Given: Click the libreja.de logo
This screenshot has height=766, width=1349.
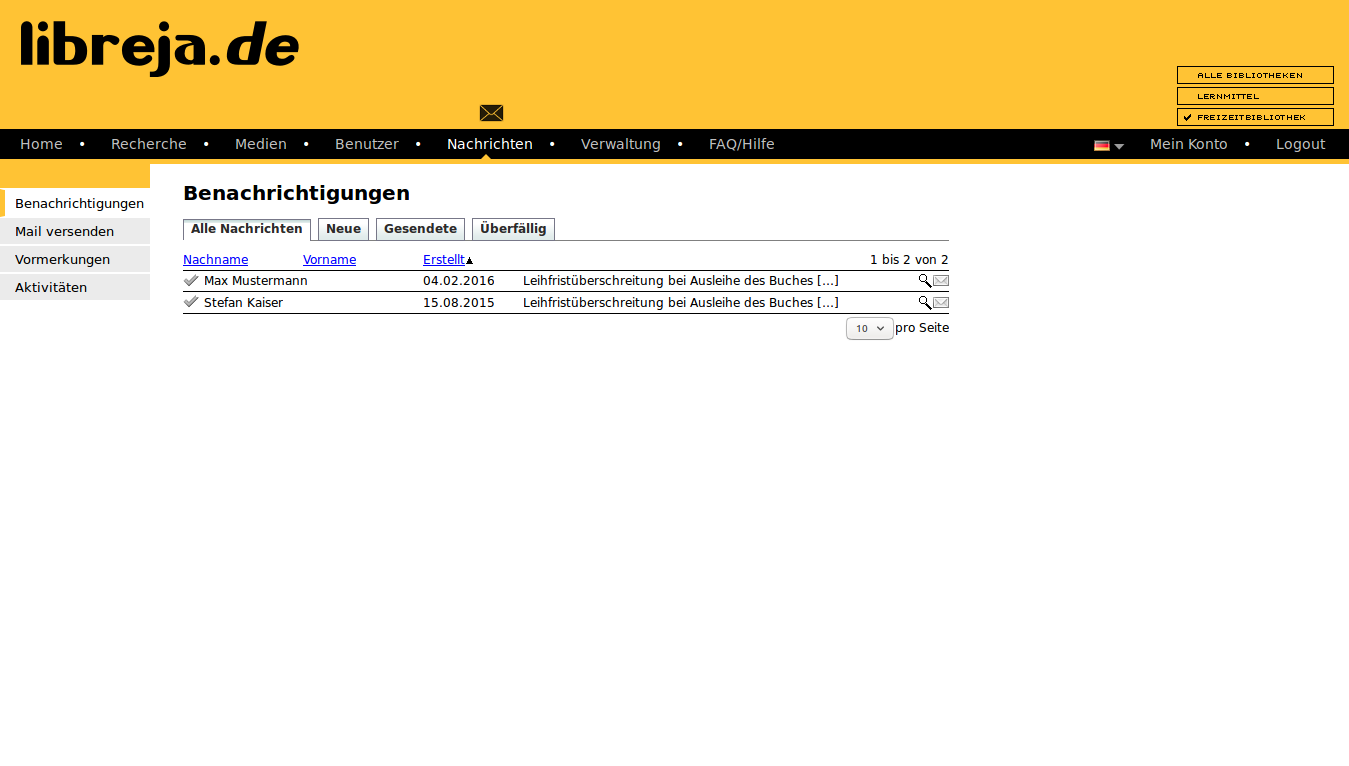Looking at the screenshot, I should coord(160,47).
